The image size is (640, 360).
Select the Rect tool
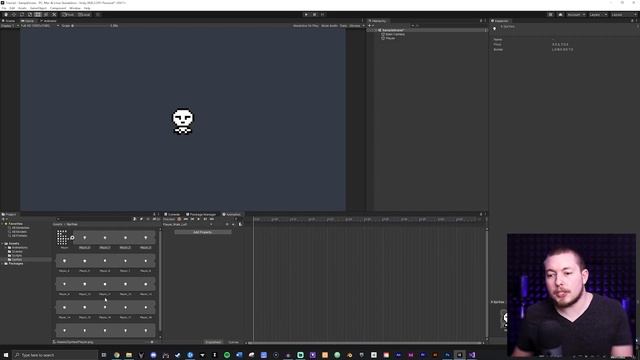click(x=38, y=15)
